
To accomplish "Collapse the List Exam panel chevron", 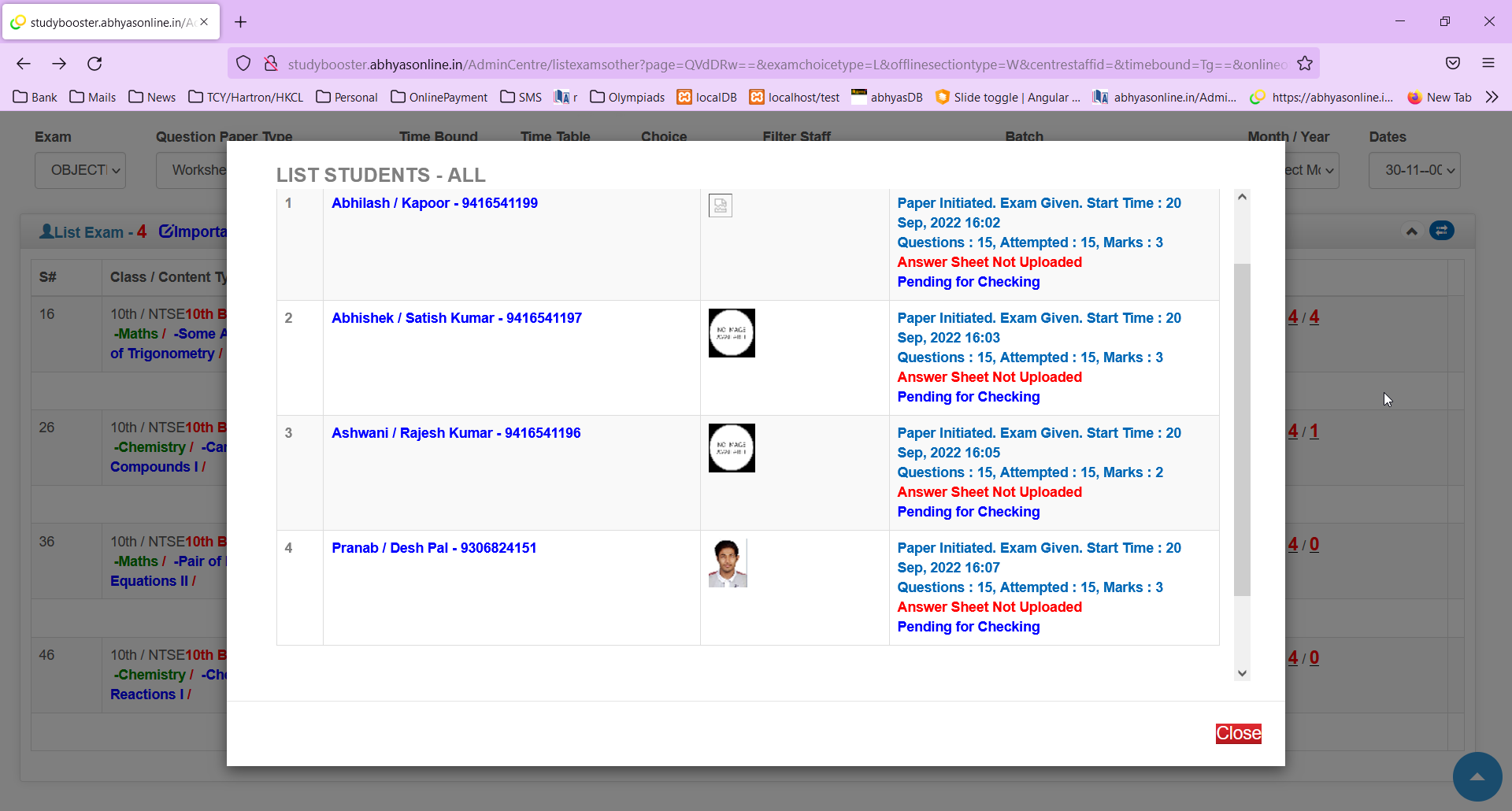I will point(1411,231).
